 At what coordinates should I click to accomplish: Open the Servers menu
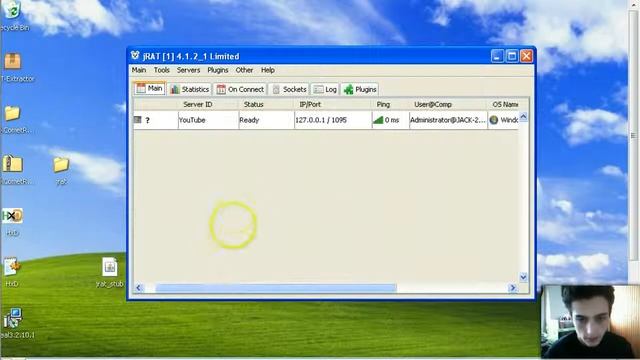point(188,70)
